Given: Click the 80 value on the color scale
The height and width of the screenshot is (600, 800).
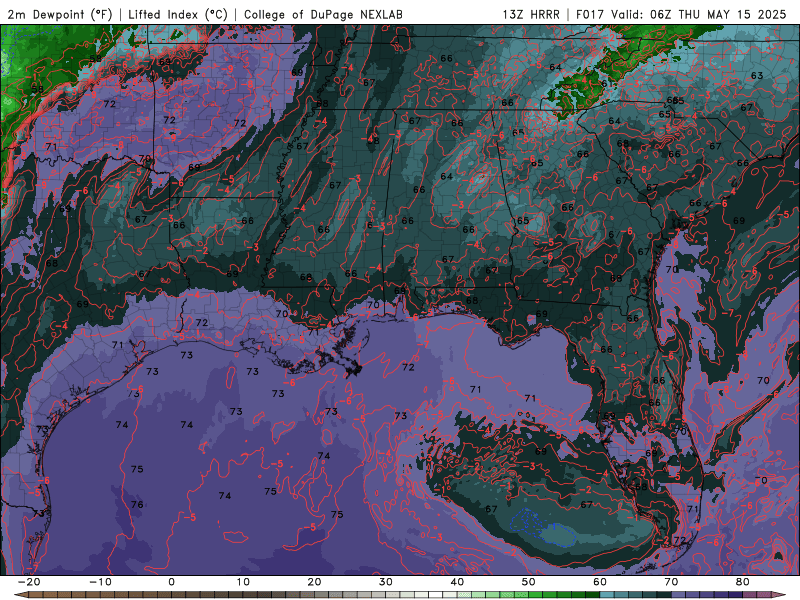Looking at the screenshot, I should coord(743,582).
